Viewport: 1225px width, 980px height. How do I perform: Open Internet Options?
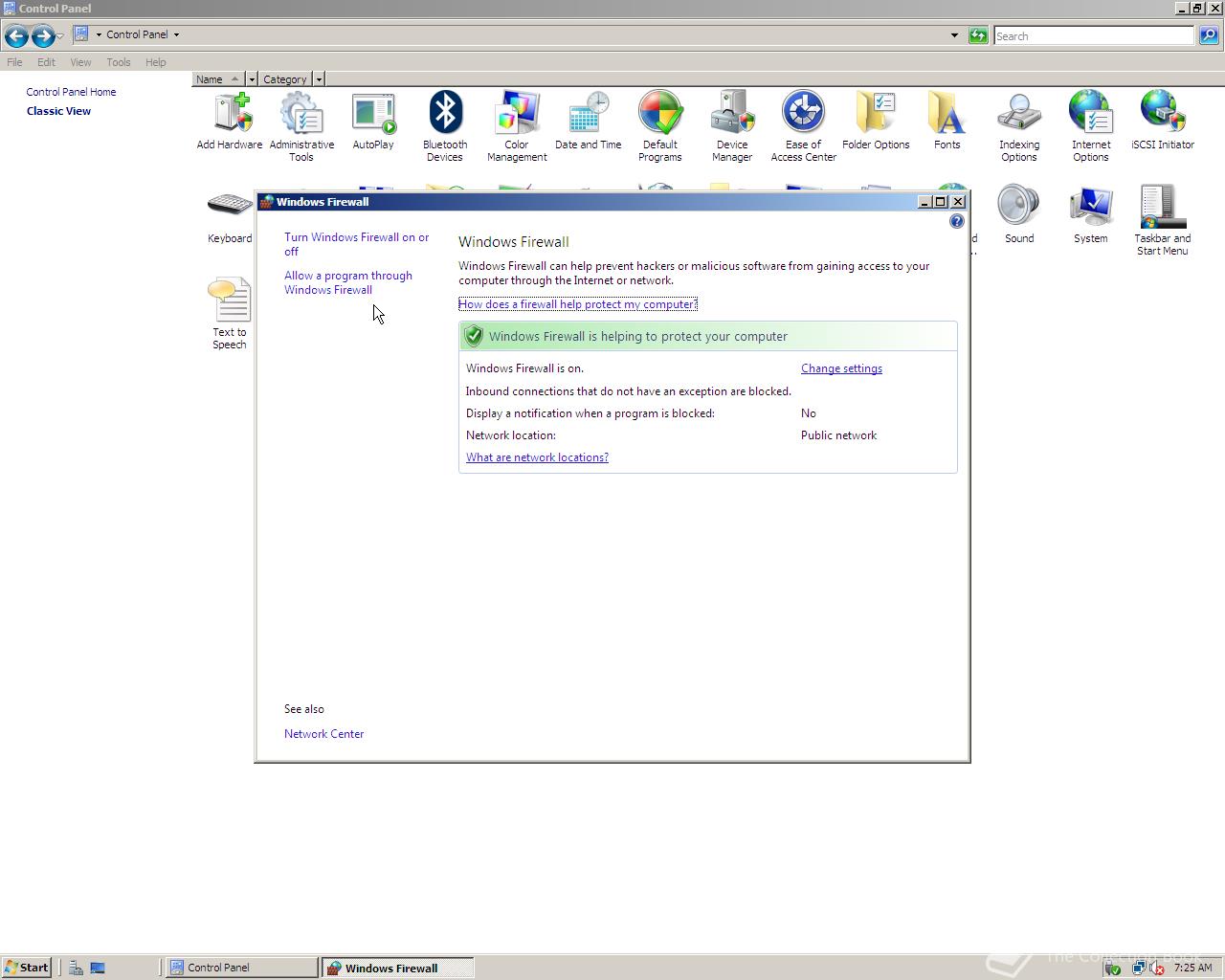pyautogui.click(x=1091, y=127)
